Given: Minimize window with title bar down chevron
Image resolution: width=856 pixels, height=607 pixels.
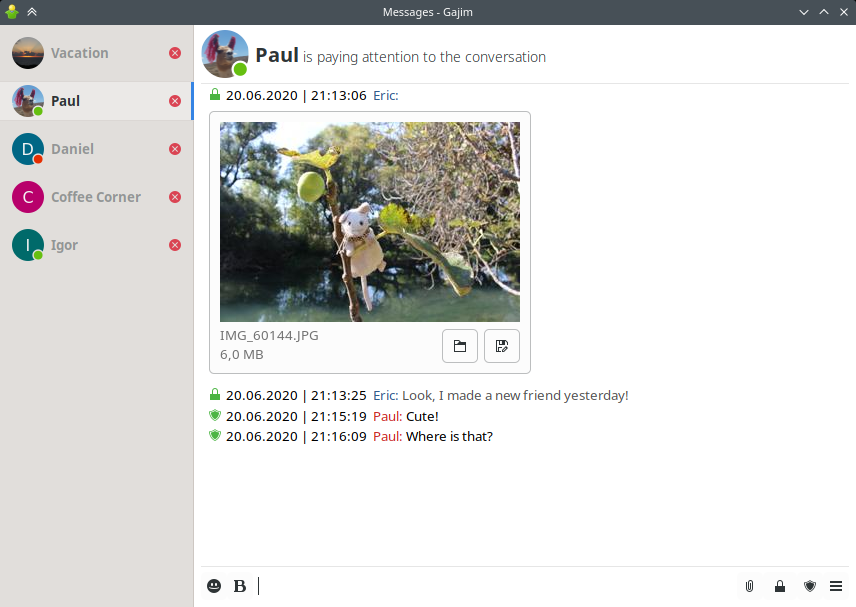Looking at the screenshot, I should pos(804,12).
